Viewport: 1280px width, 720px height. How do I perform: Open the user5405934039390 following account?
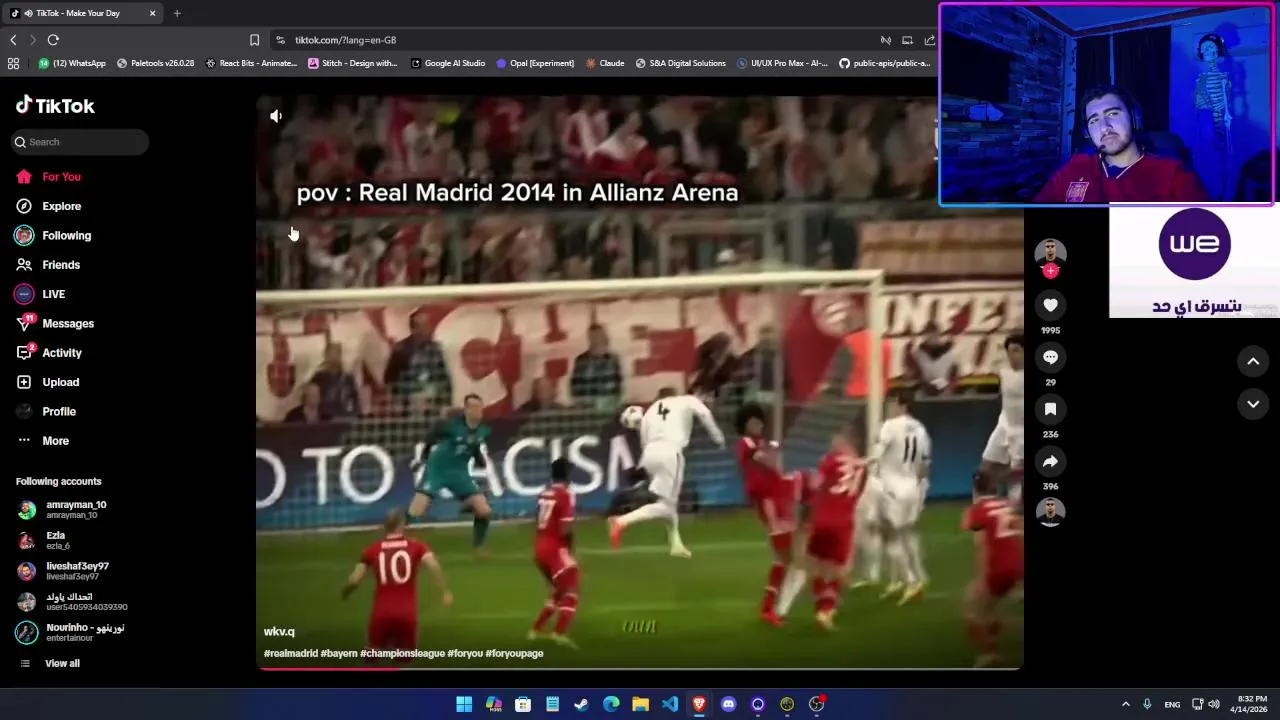[86, 601]
